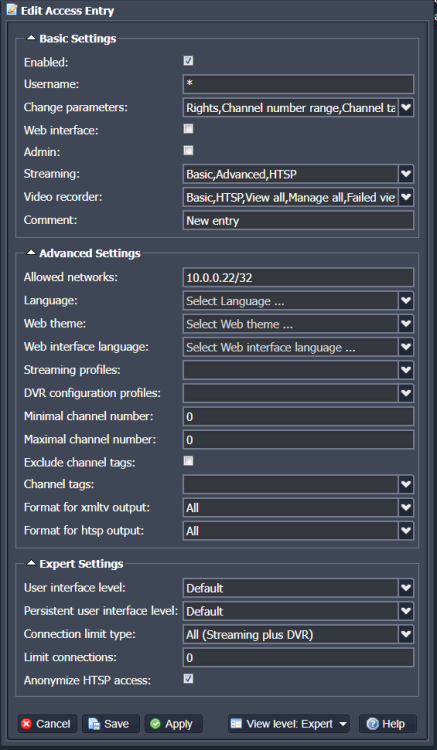Open the Streaming dropdown arrow
Viewport: 437px width, 750px height.
pos(406,174)
